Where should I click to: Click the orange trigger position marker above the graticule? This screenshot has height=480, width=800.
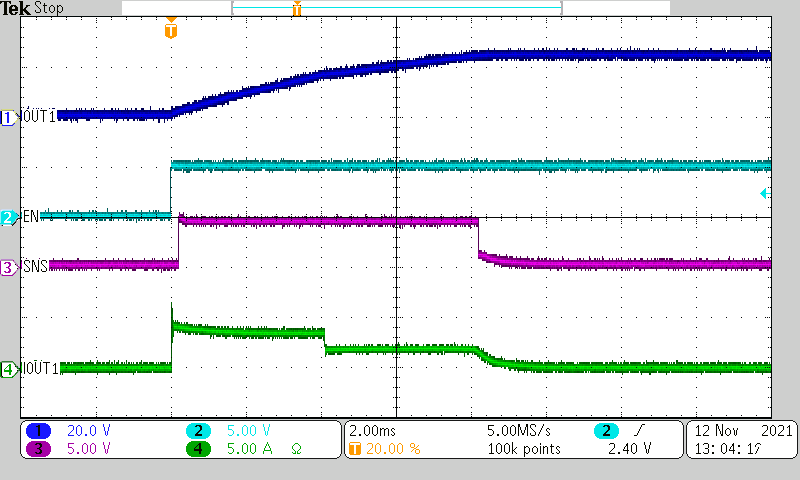(171, 29)
